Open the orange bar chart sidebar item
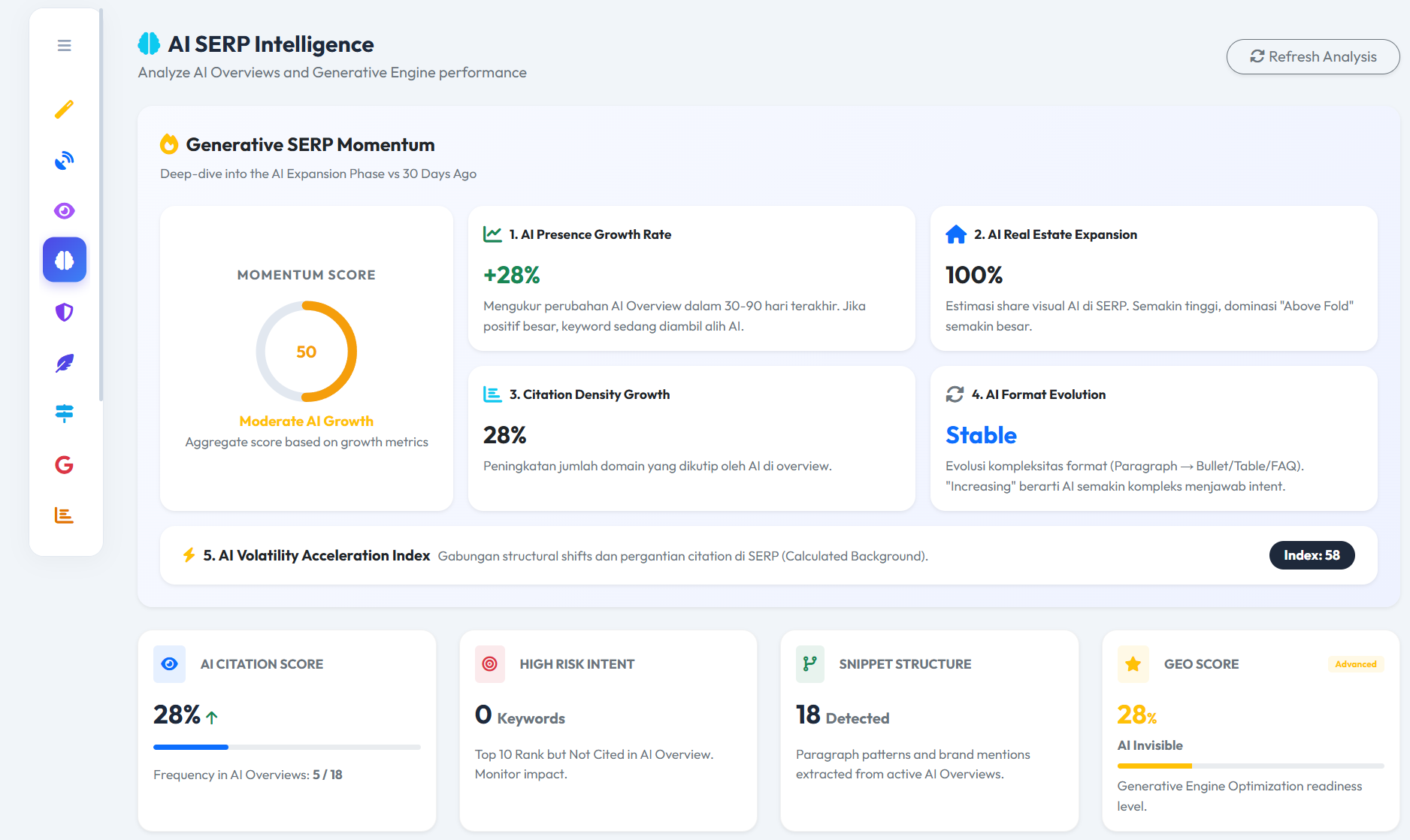Image resolution: width=1410 pixels, height=840 pixels. coord(65,515)
